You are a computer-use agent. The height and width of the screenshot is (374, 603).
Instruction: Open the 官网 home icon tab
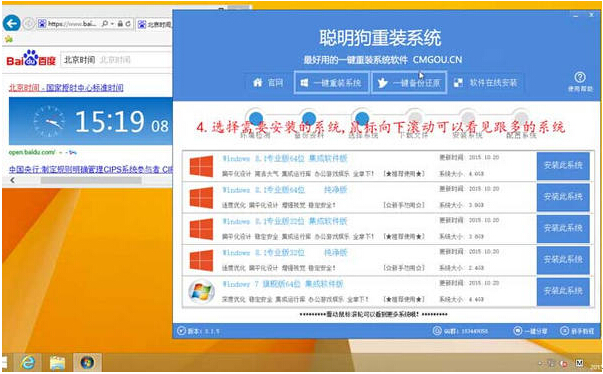click(268, 82)
